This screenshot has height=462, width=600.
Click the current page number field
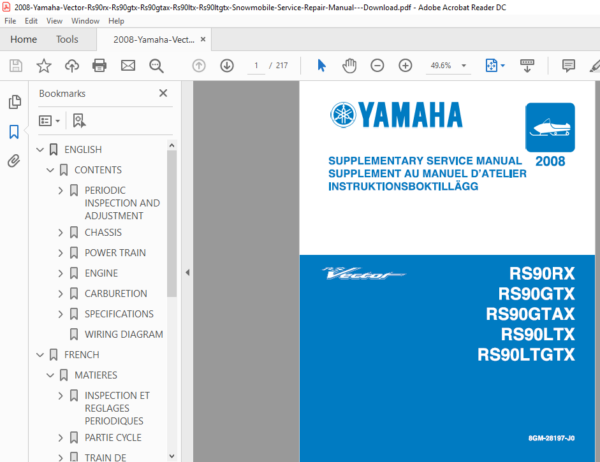(256, 66)
